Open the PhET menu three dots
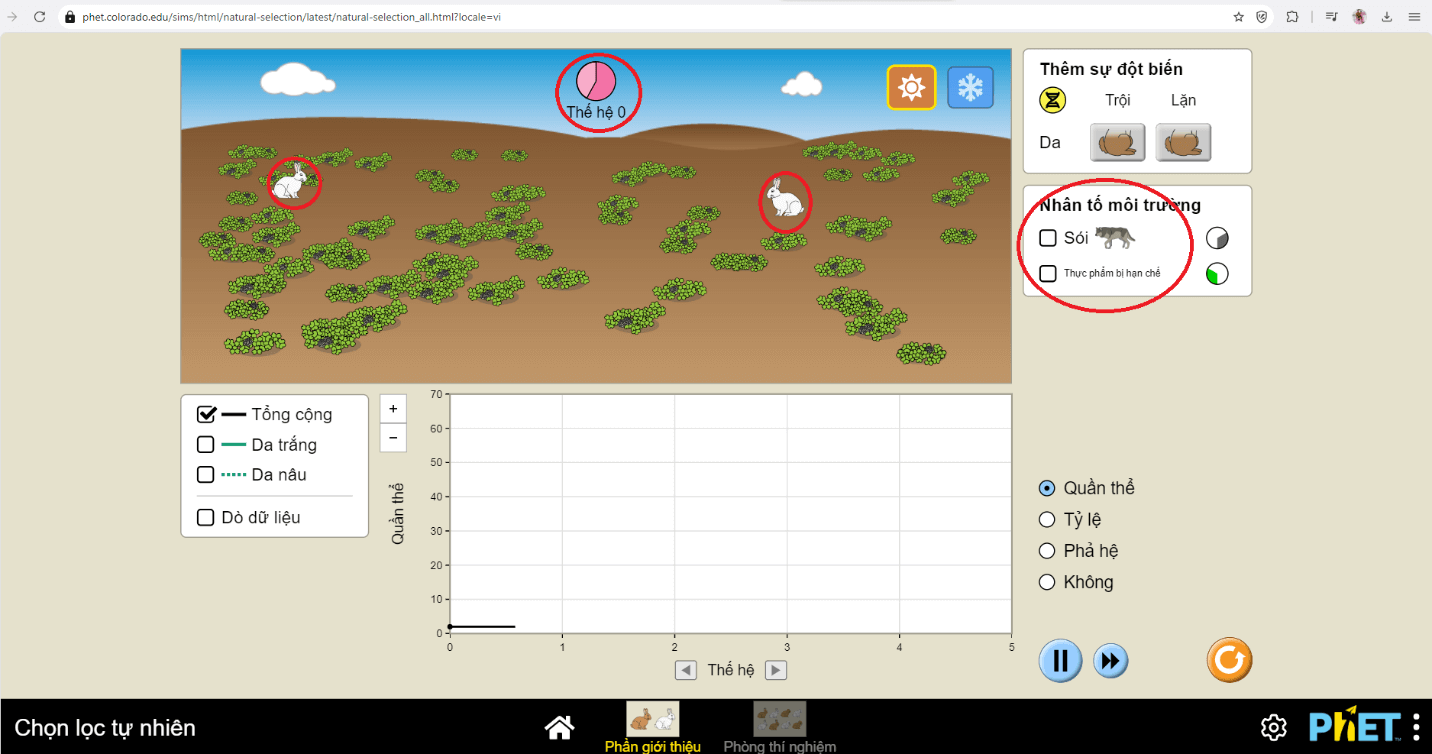The height and width of the screenshot is (754, 1432). click(x=1416, y=727)
